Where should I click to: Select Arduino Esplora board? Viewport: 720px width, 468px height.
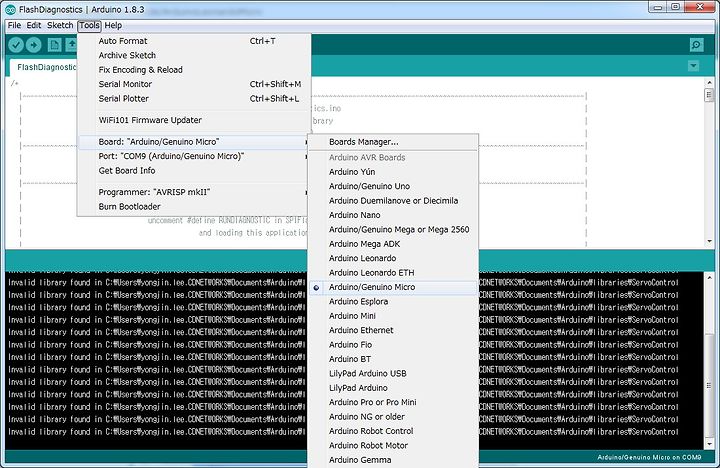point(393,302)
